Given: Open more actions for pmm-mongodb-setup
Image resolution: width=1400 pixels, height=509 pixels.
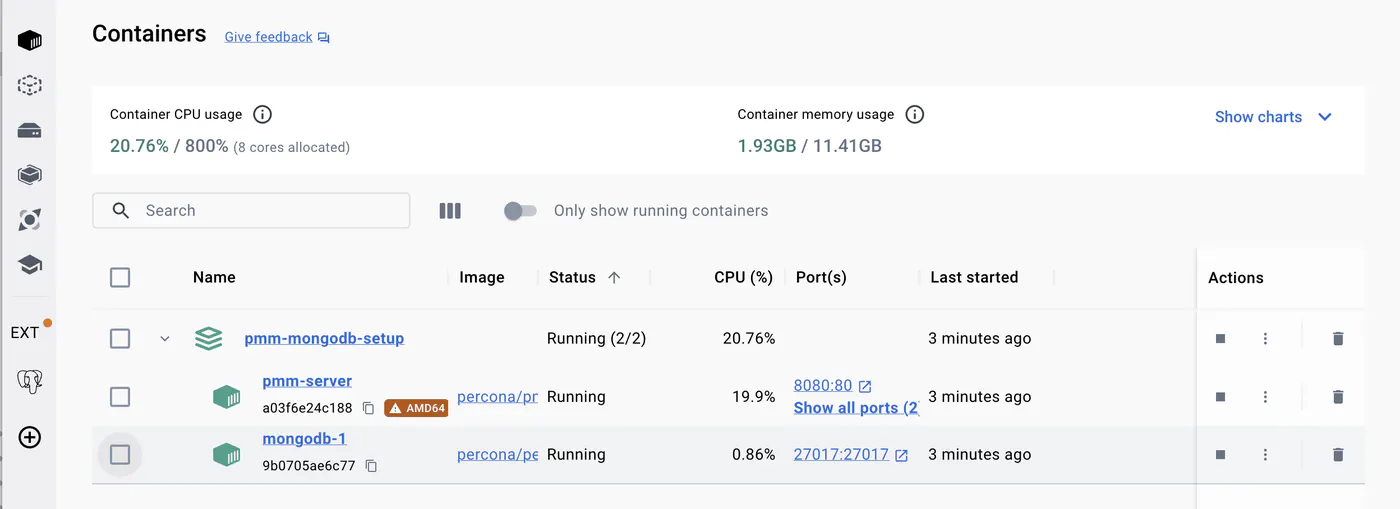Looking at the screenshot, I should click(1265, 339).
